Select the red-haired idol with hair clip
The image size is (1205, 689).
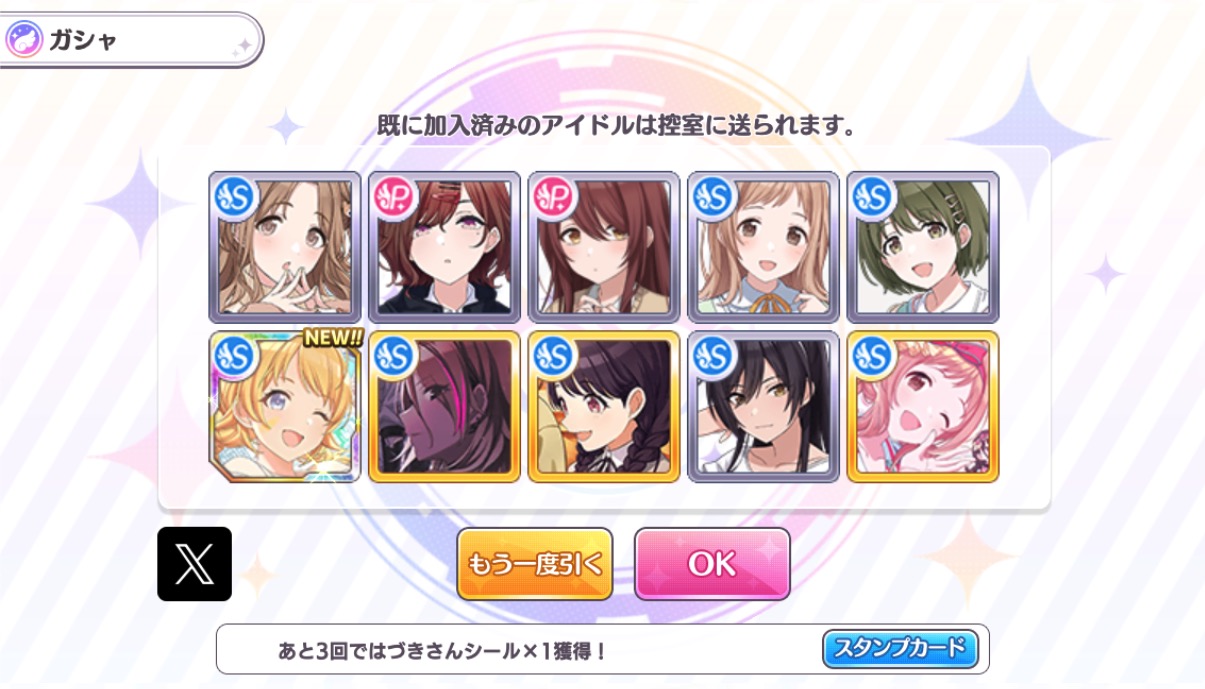[444, 247]
